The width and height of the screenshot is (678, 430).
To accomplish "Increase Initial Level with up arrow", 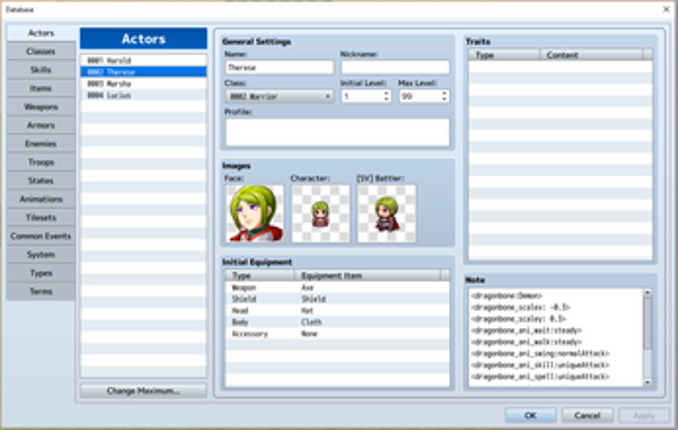I will [x=387, y=93].
